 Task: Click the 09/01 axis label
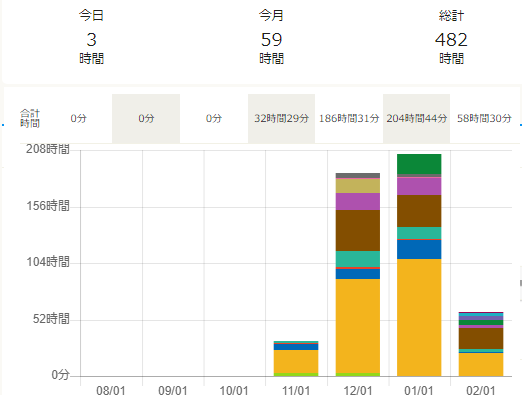(172, 390)
